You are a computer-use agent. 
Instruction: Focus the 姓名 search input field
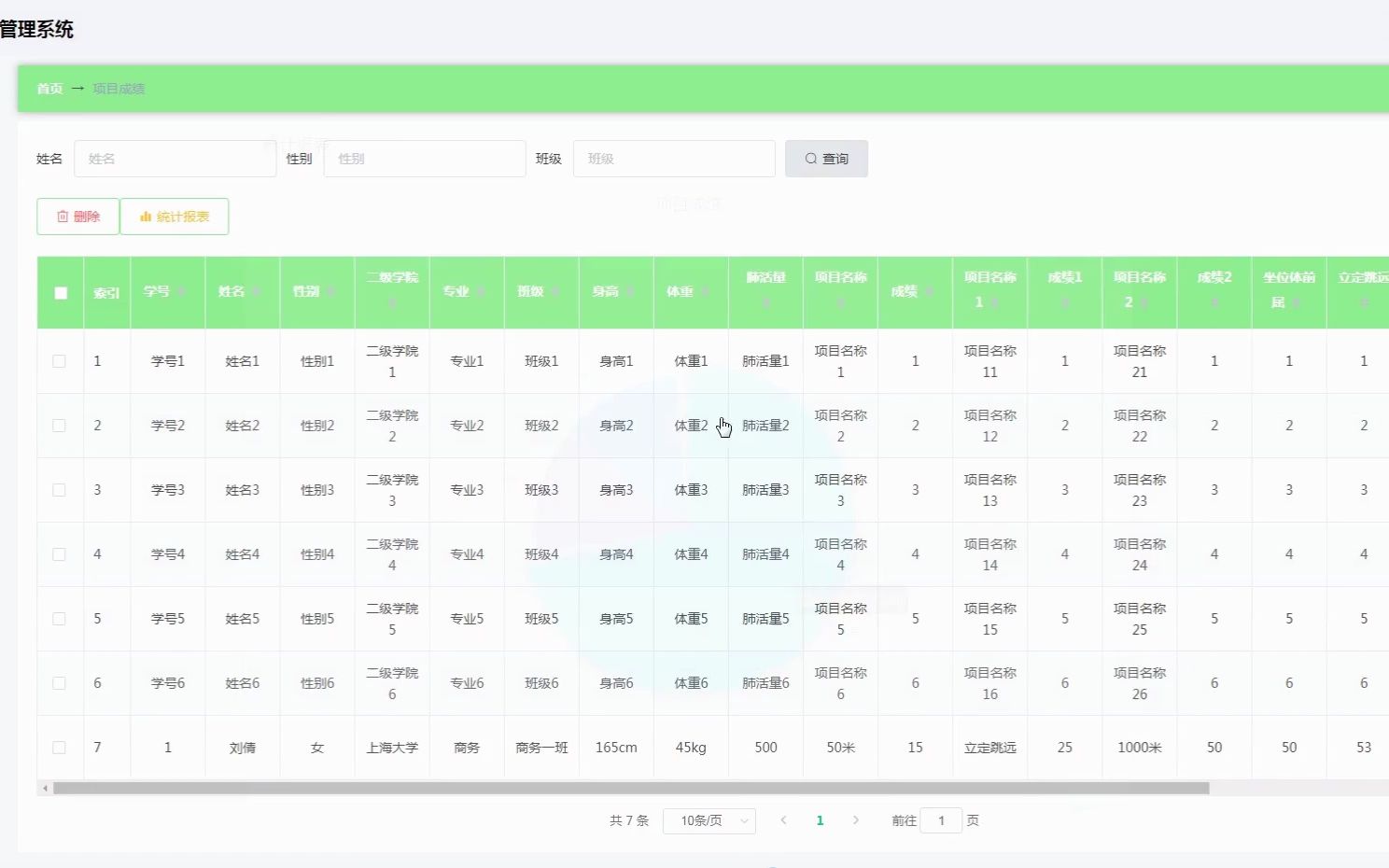point(175,159)
